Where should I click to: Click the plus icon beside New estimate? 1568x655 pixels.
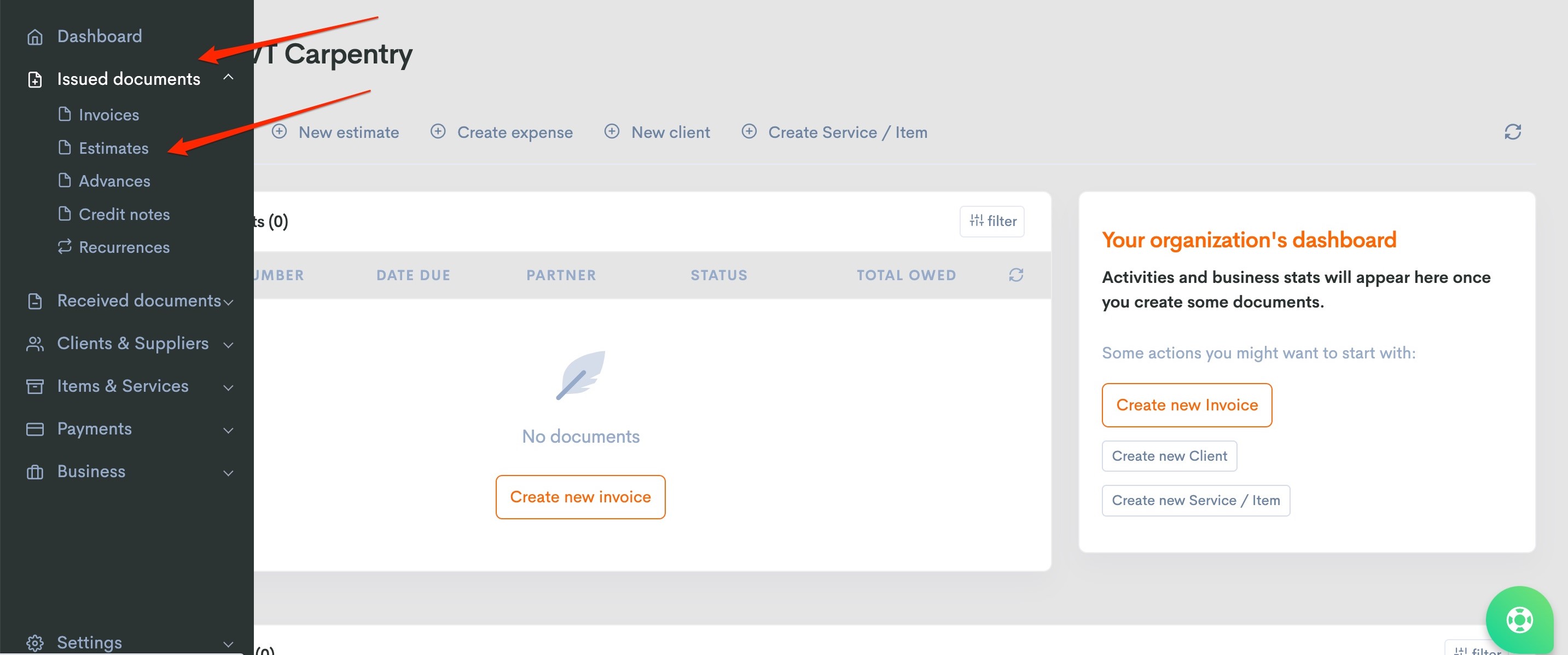click(x=280, y=131)
